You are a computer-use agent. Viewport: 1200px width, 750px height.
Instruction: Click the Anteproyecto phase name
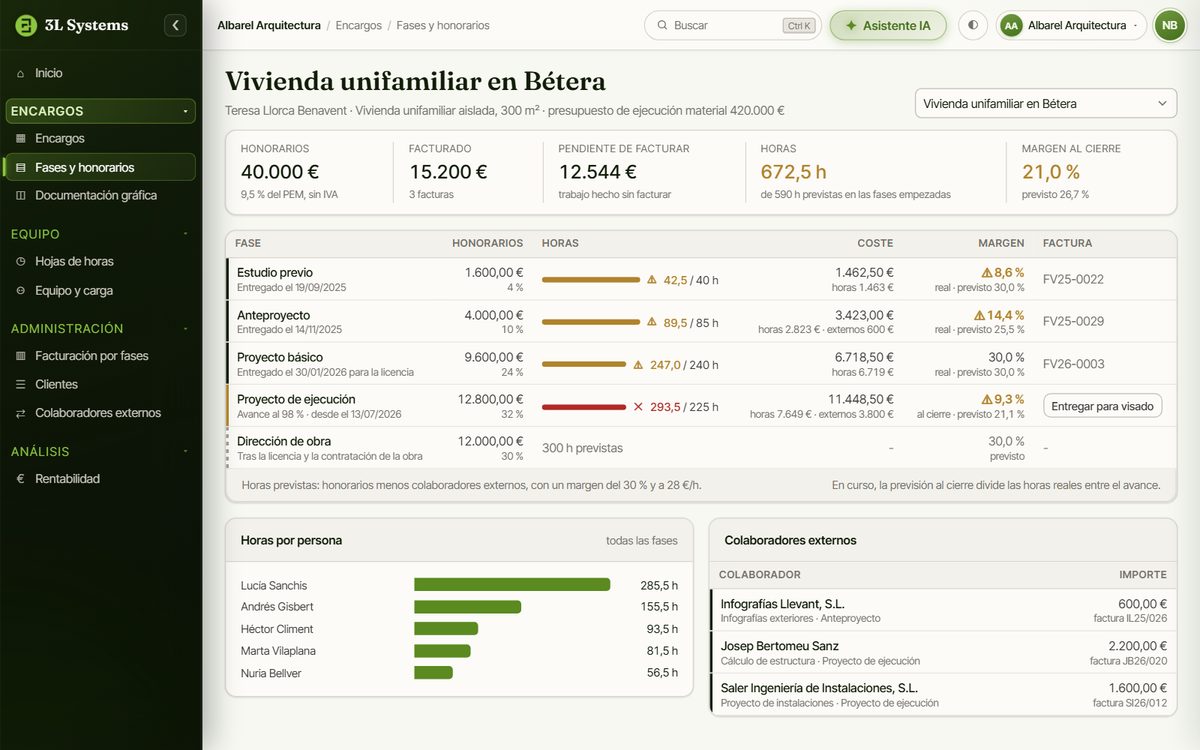tap(274, 315)
